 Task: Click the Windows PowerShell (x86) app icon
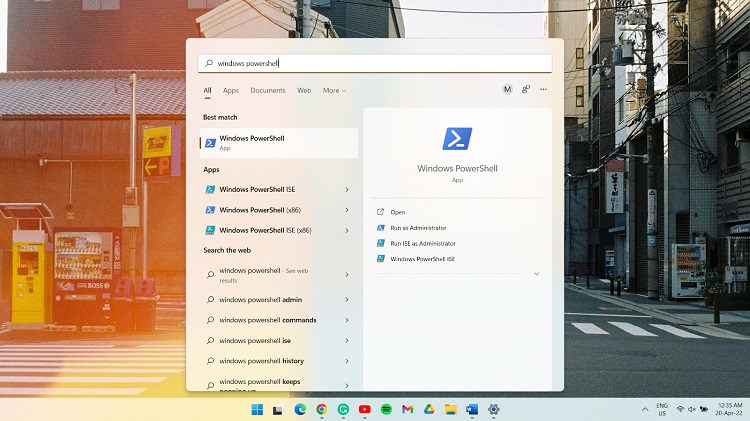coord(210,210)
